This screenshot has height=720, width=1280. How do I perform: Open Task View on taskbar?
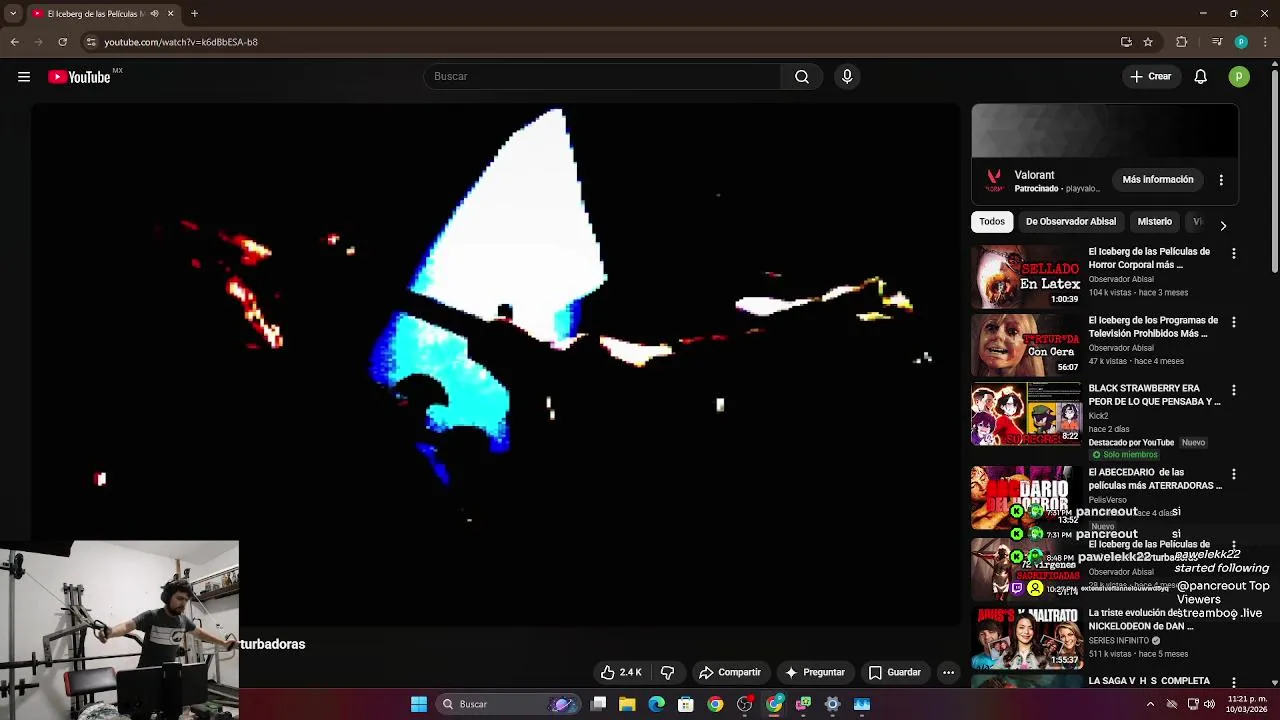tap(598, 704)
